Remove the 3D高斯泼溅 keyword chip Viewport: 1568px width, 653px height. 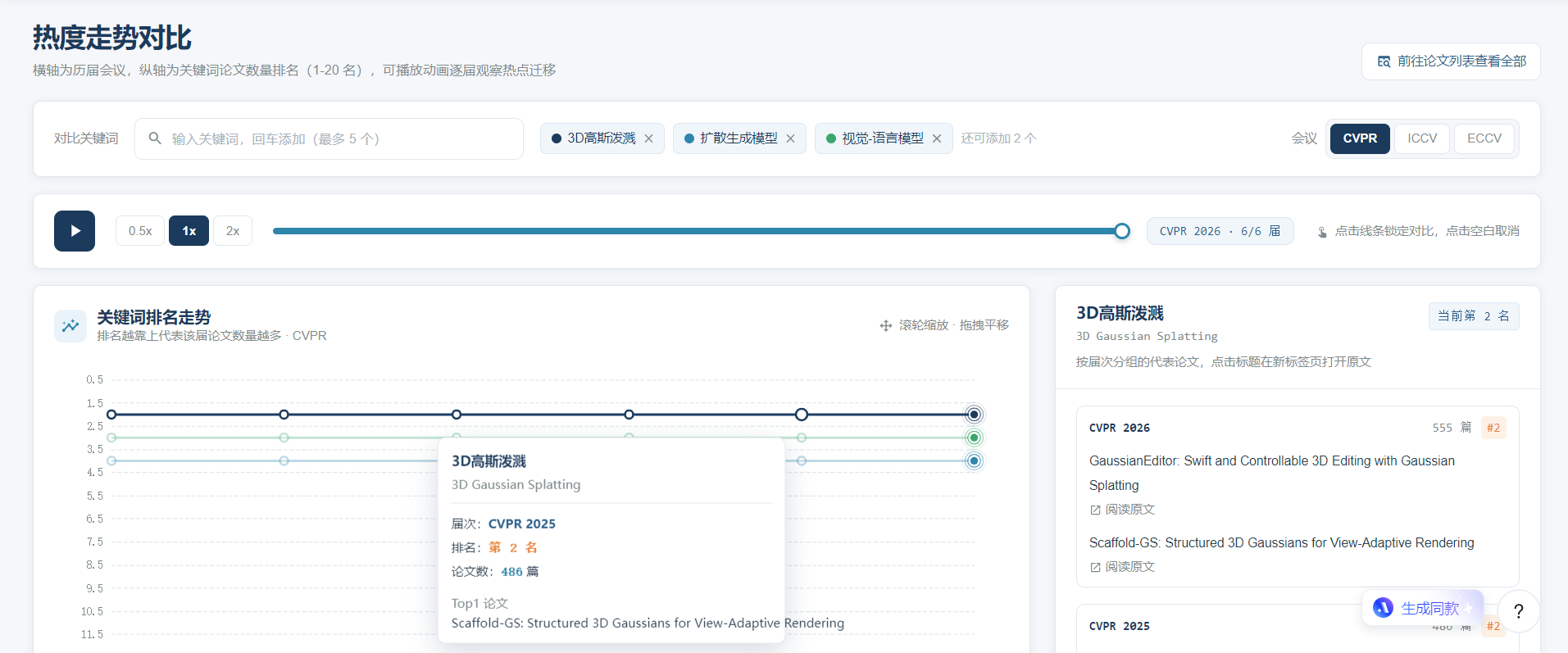coord(648,138)
